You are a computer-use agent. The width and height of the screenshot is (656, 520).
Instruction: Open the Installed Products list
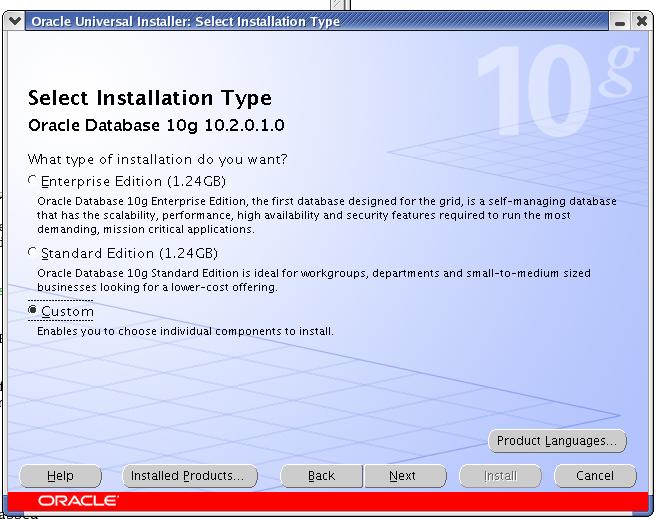pyautogui.click(x=188, y=476)
